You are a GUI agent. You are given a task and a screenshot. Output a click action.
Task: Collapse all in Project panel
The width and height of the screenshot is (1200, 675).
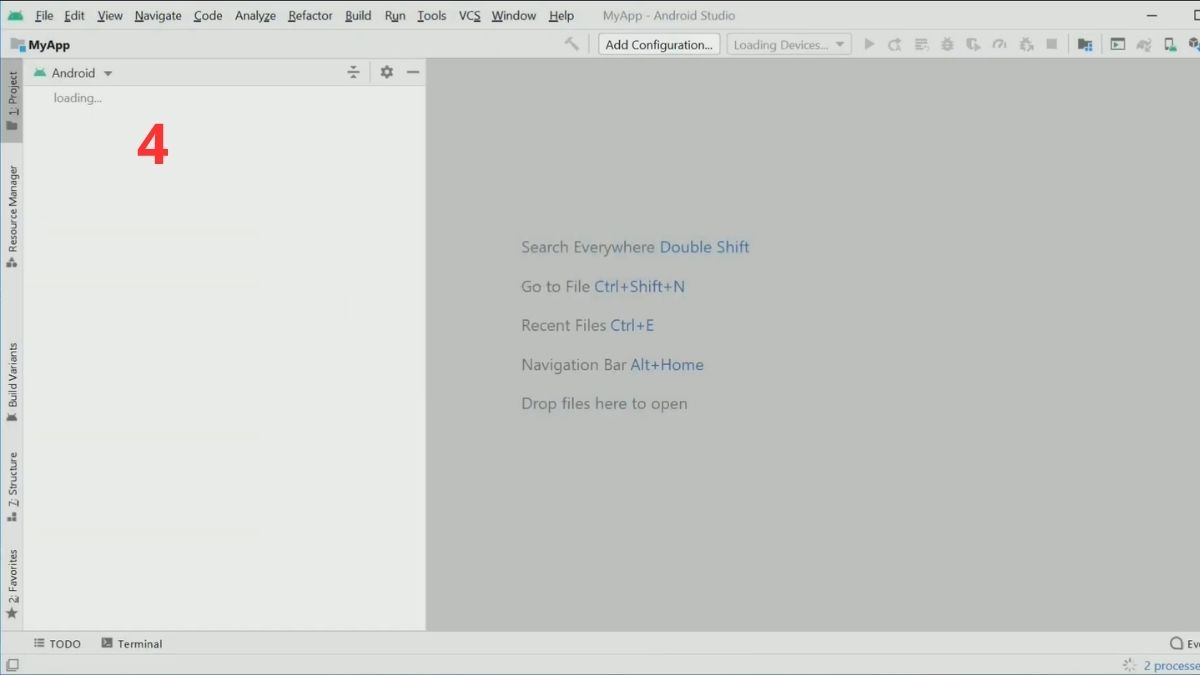click(353, 72)
